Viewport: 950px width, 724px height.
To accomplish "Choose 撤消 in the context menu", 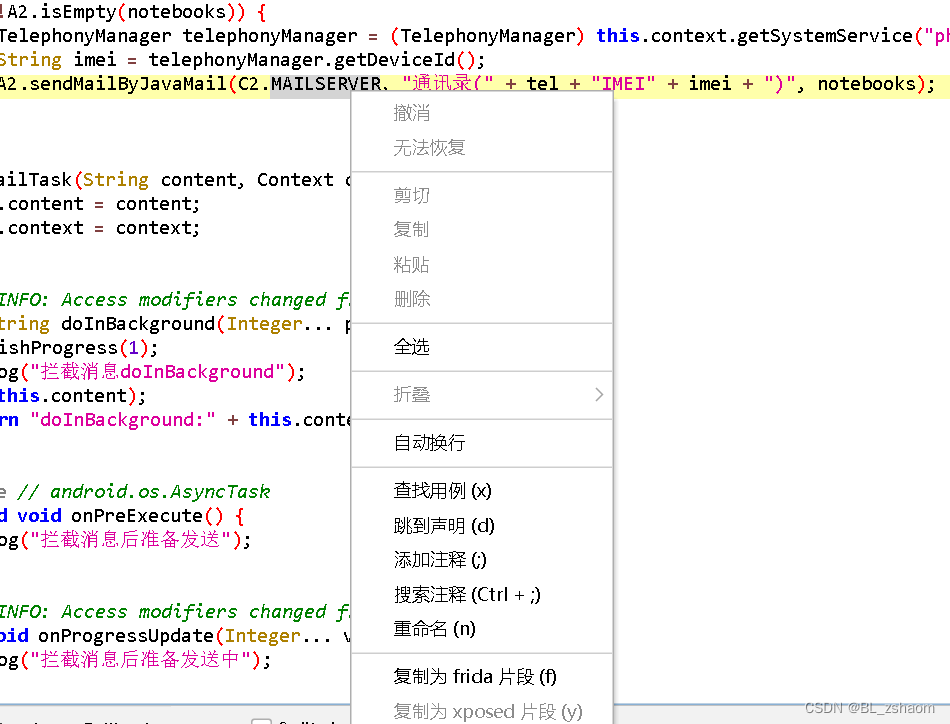I will pyautogui.click(x=482, y=113).
